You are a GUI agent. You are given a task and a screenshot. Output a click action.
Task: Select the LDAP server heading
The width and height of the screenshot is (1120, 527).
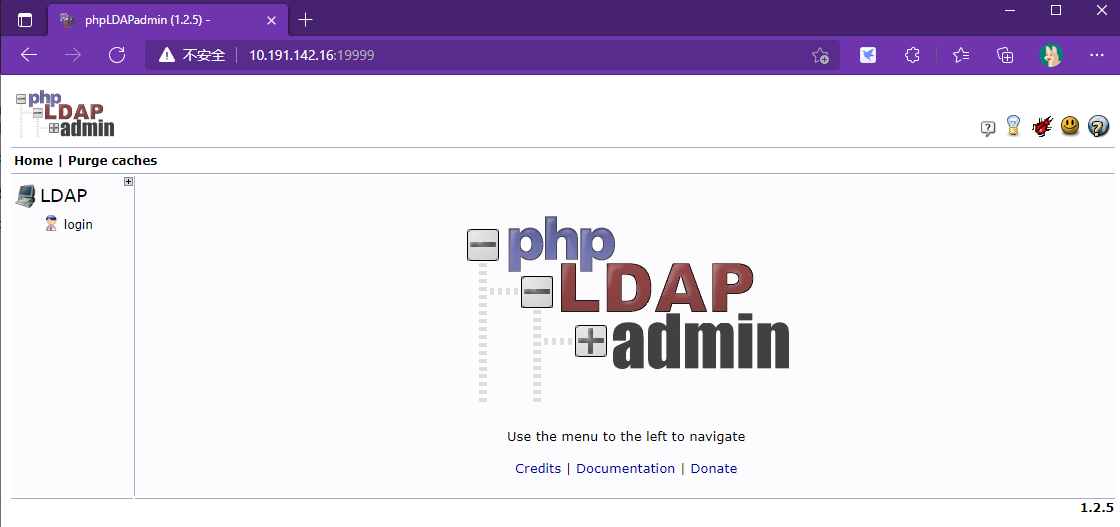pos(64,196)
